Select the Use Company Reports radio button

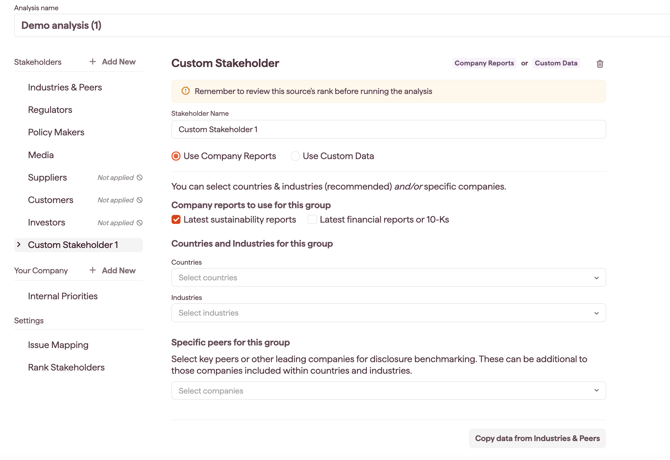pos(176,156)
